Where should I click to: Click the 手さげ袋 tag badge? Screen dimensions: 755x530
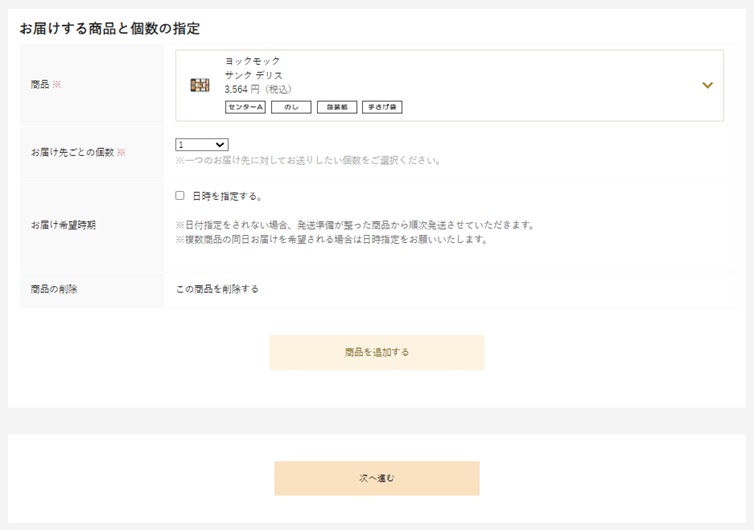point(382,107)
